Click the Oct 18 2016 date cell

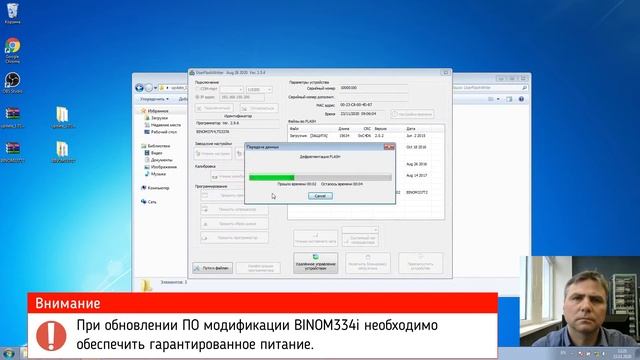pyautogui.click(x=416, y=147)
